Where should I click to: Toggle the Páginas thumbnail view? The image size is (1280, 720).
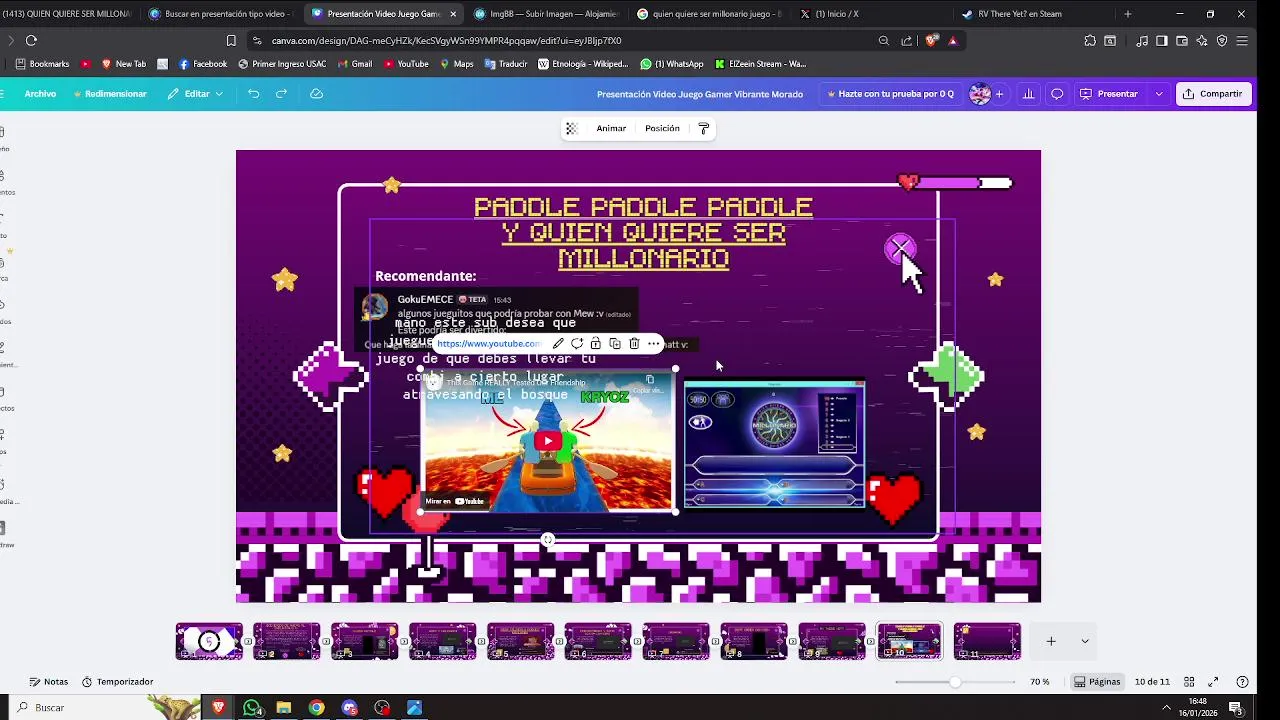click(1098, 682)
